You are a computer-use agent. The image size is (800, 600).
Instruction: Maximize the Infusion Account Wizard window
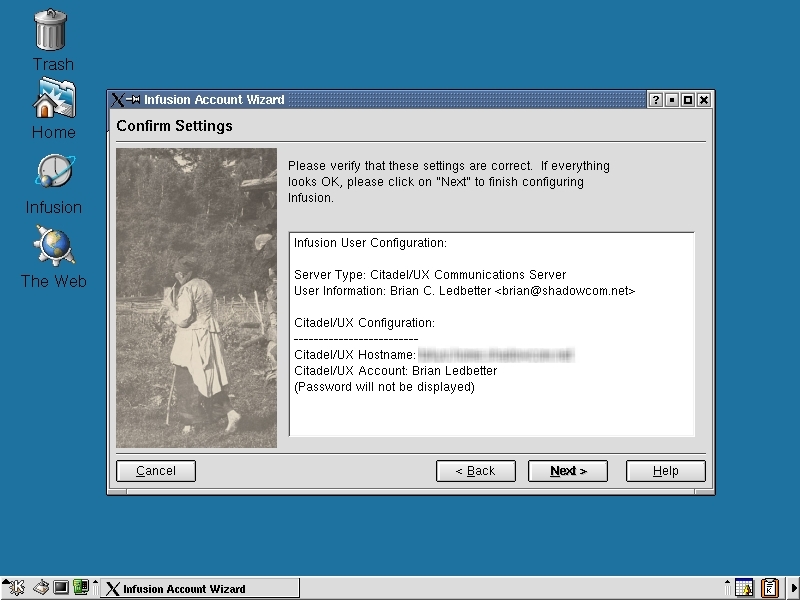click(x=688, y=100)
